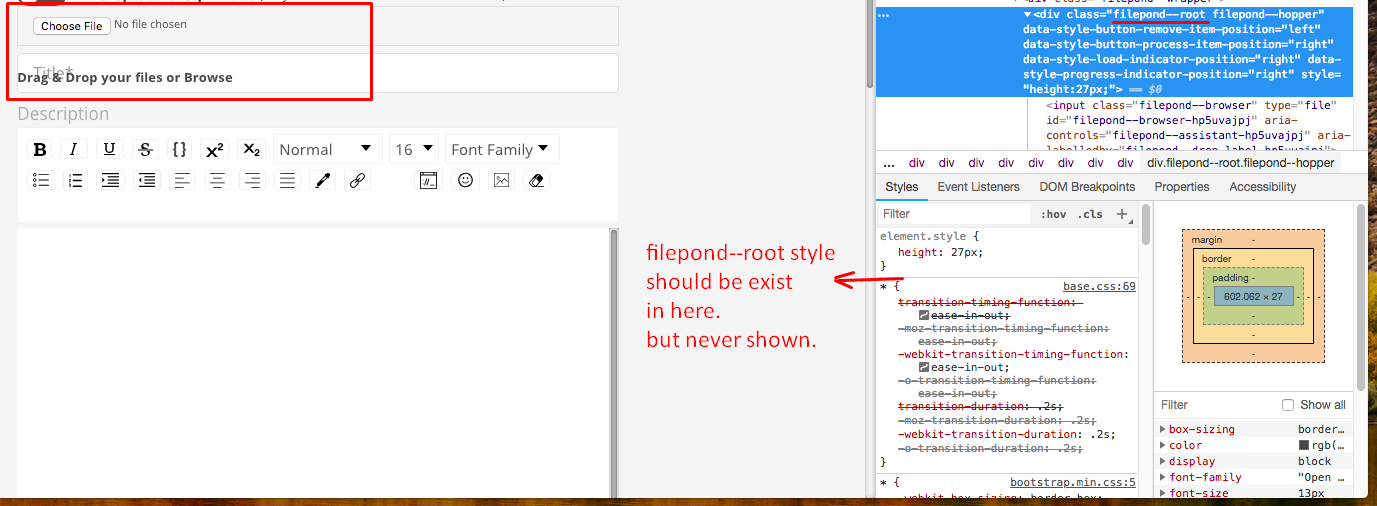Expand the font-family computed property
Viewport: 1377px width, 506px height.
(x=1162, y=477)
